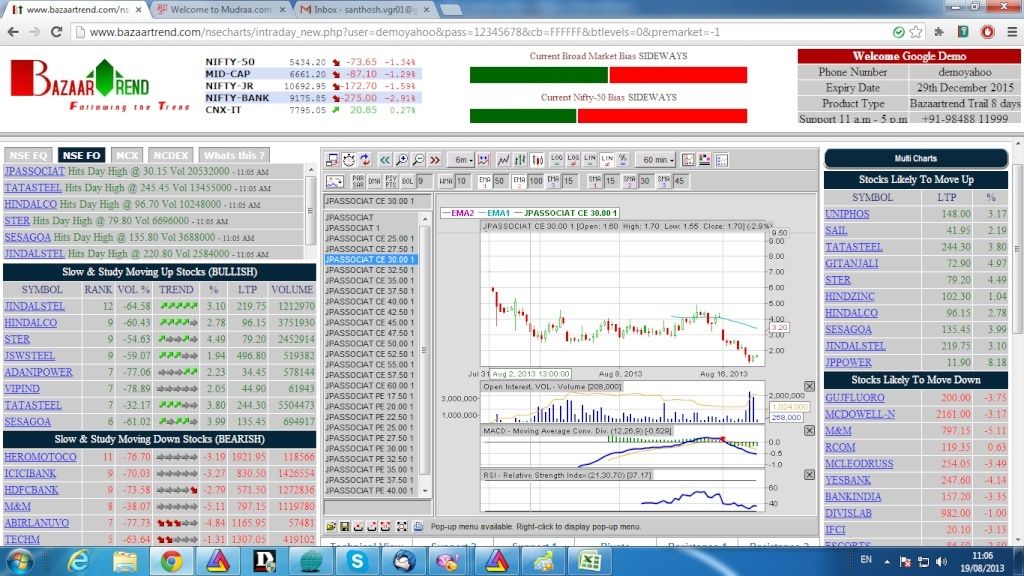Close the RSI indicator panel

click(x=809, y=475)
